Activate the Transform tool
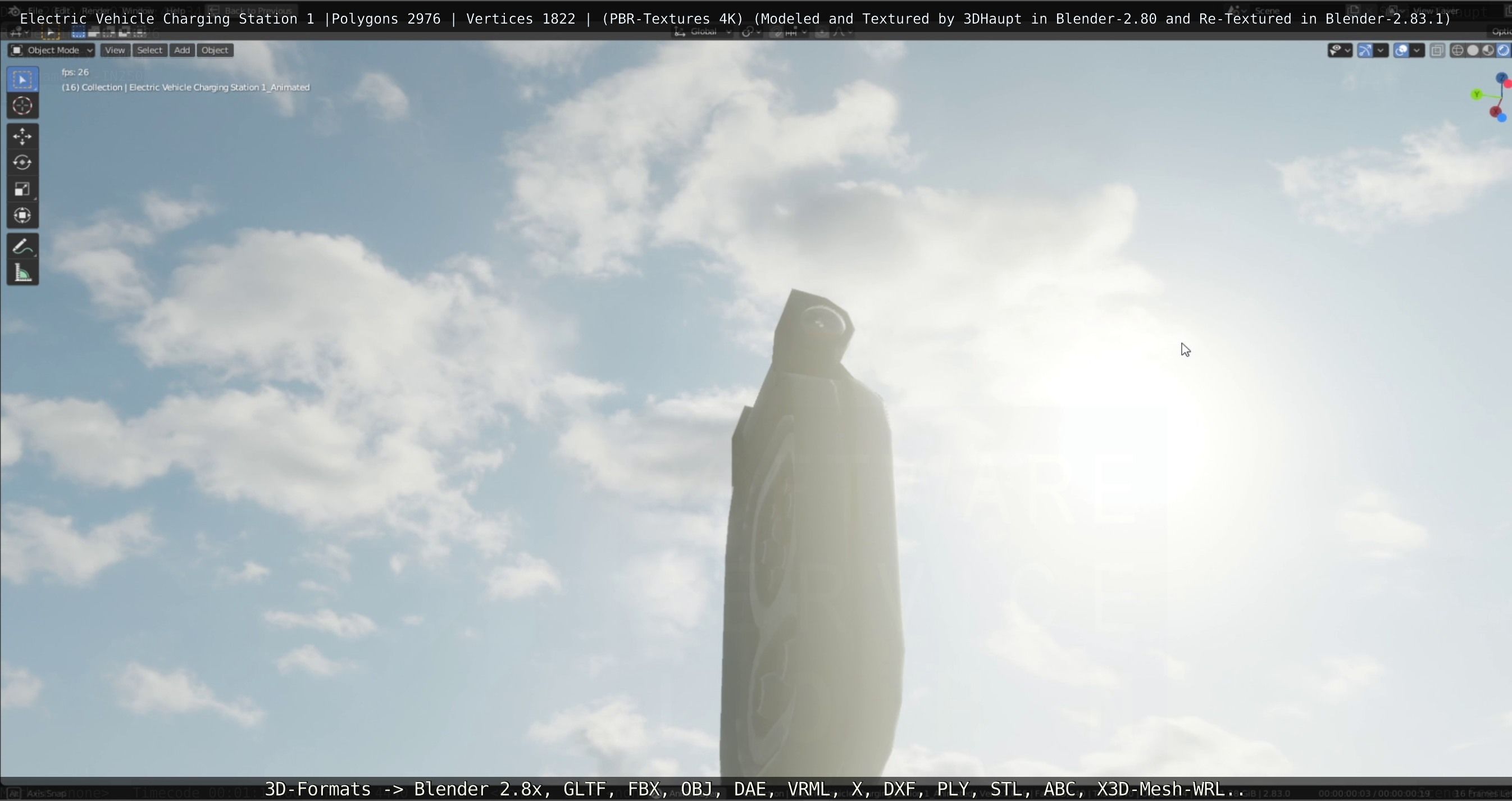 click(22, 215)
